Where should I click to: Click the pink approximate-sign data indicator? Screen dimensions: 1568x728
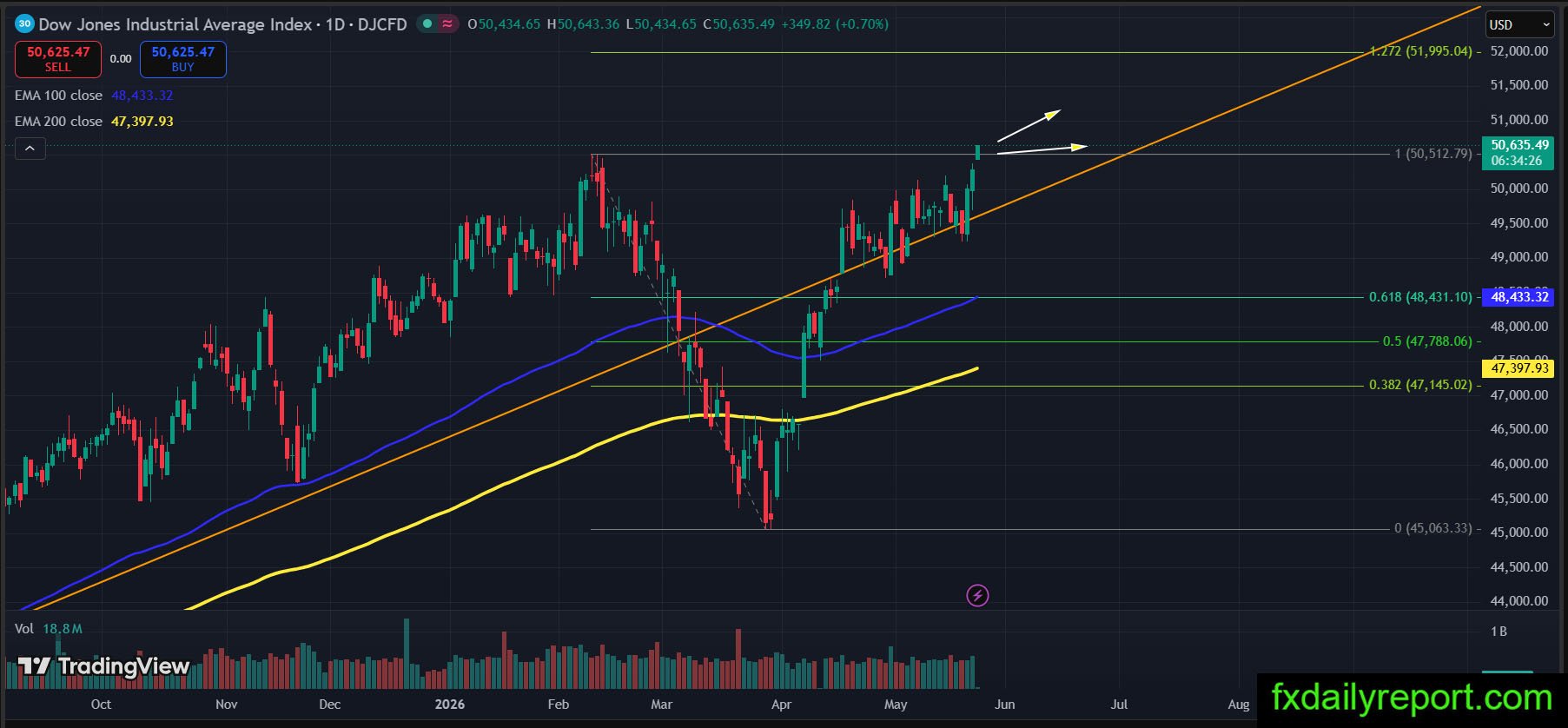click(x=447, y=24)
